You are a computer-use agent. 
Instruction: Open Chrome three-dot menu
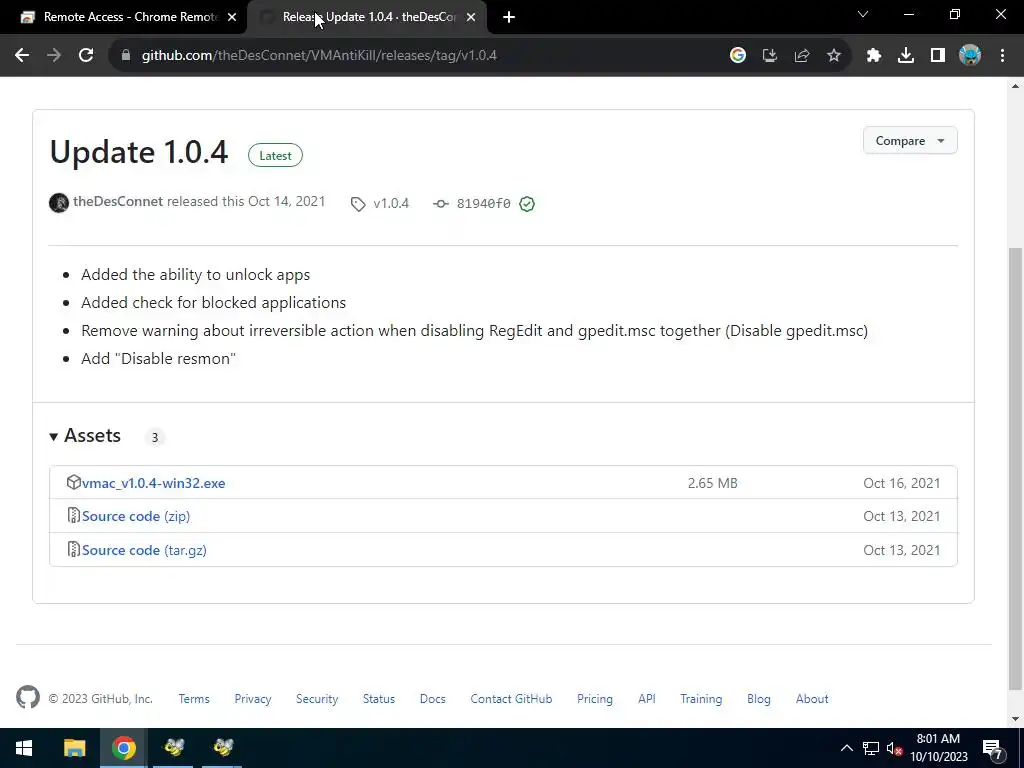point(1002,56)
